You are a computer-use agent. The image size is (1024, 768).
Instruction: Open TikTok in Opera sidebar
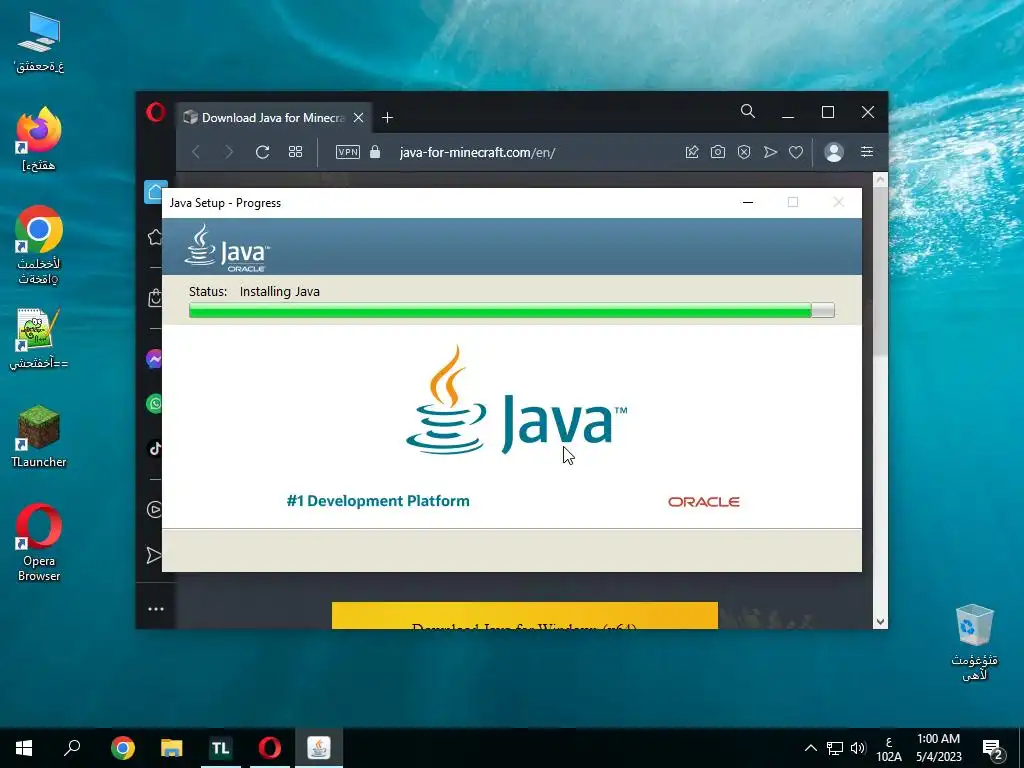155,449
